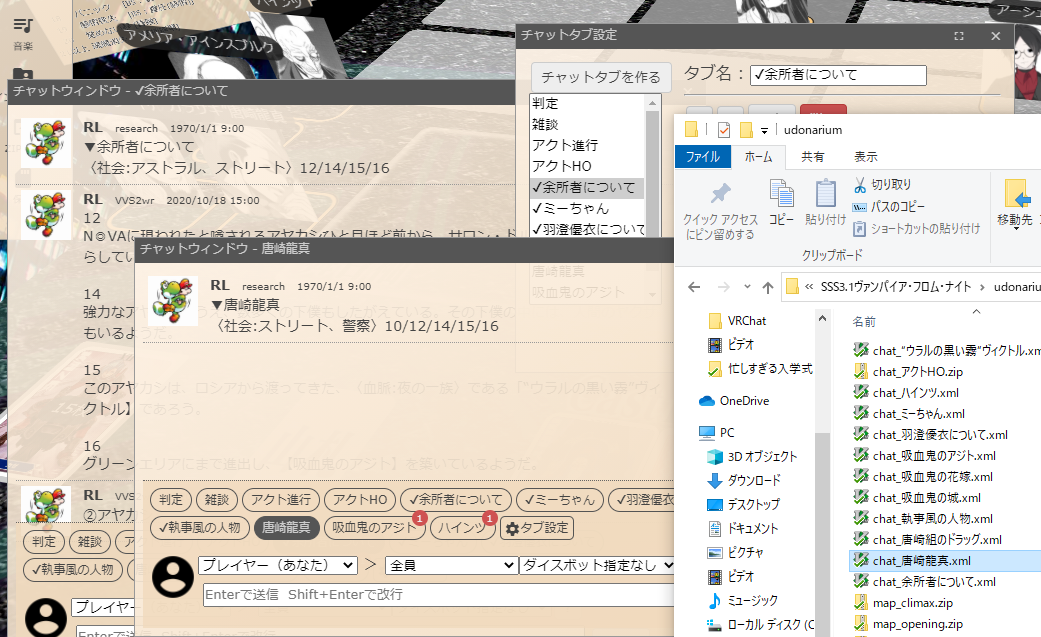
Task: Open ドキュメント in the navigation pane
Action: point(742,528)
